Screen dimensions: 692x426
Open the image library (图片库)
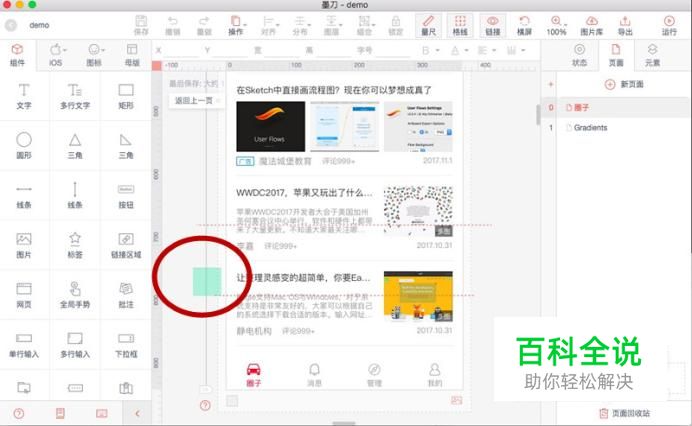[591, 25]
